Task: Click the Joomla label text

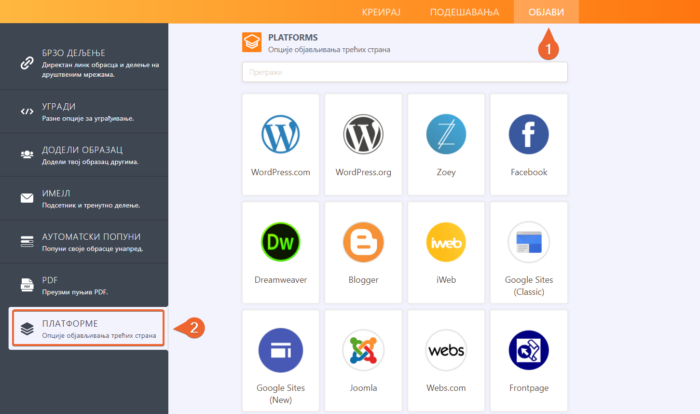Action: click(363, 388)
